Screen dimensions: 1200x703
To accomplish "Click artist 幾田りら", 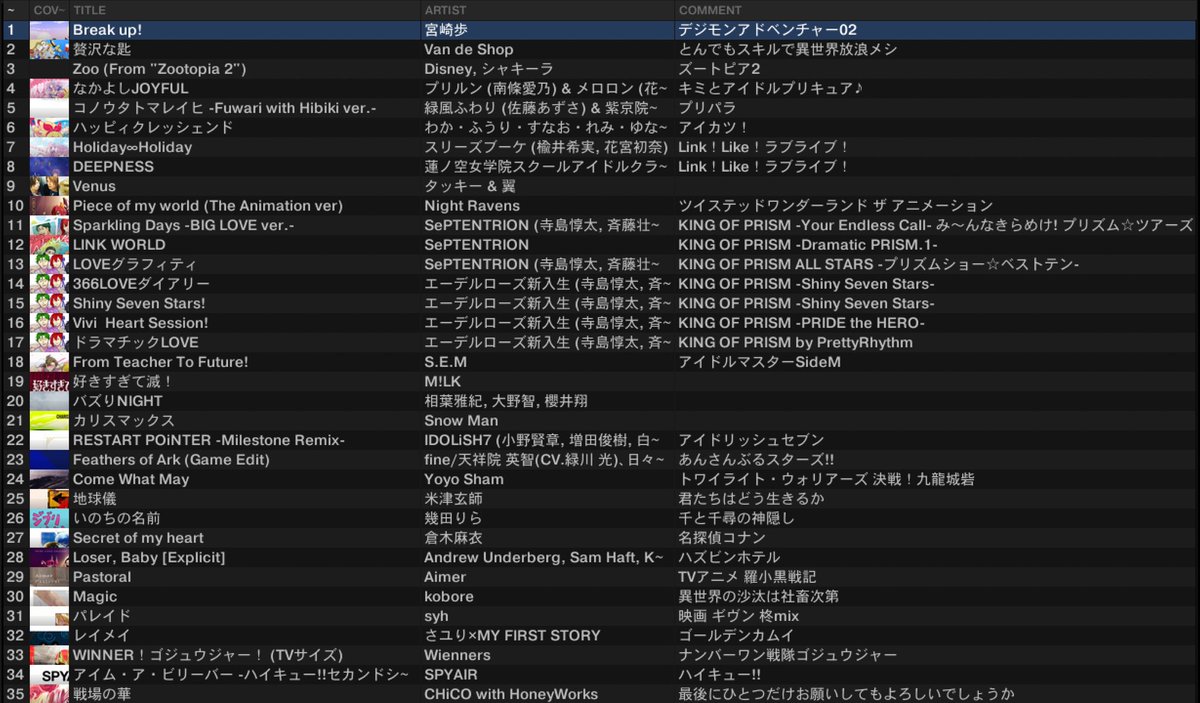I will point(454,519).
